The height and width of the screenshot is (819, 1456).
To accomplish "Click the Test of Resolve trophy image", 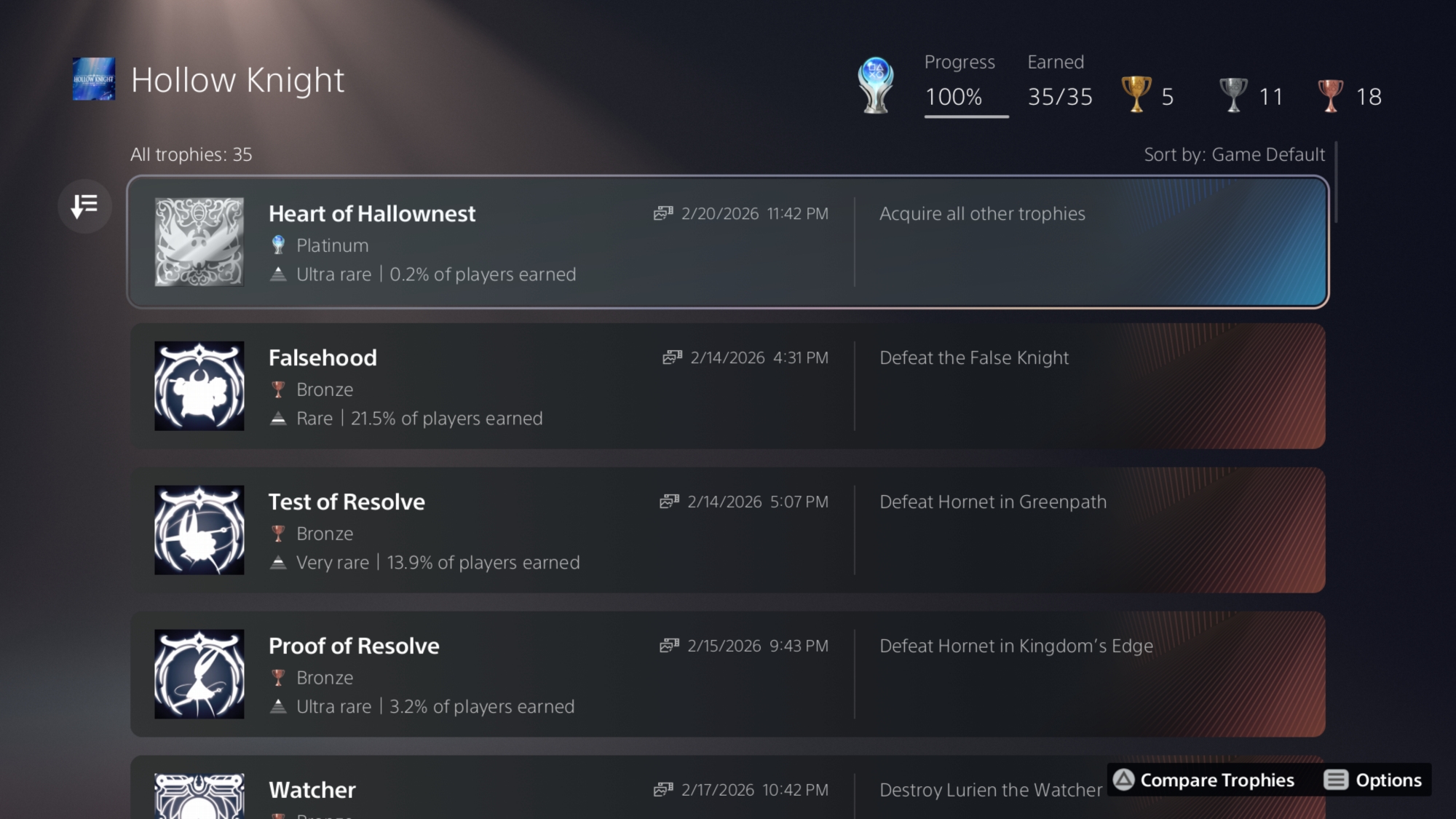I will [x=199, y=530].
